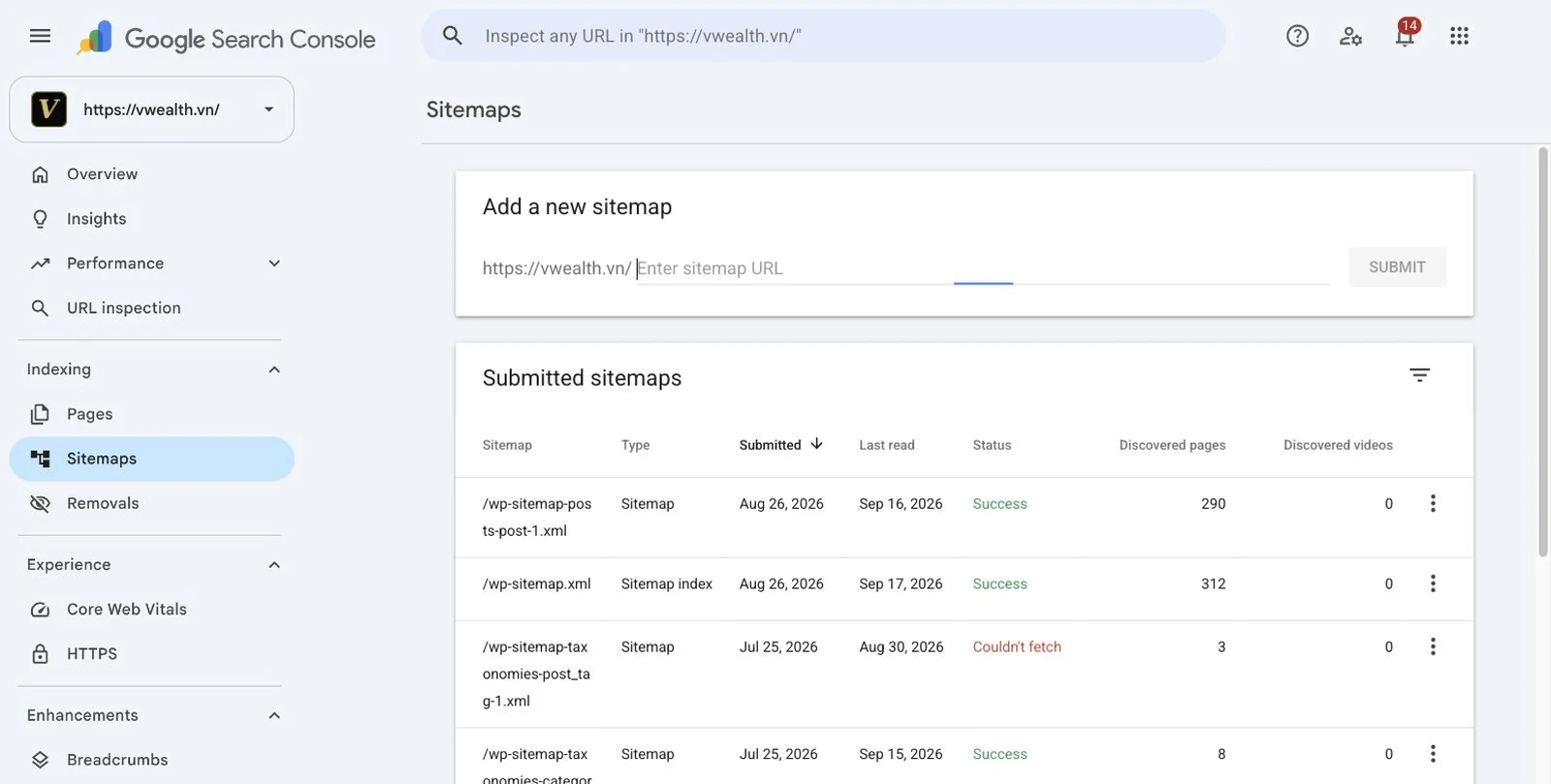Open the Google apps grid
Image resolution: width=1551 pixels, height=784 pixels.
coord(1459,36)
